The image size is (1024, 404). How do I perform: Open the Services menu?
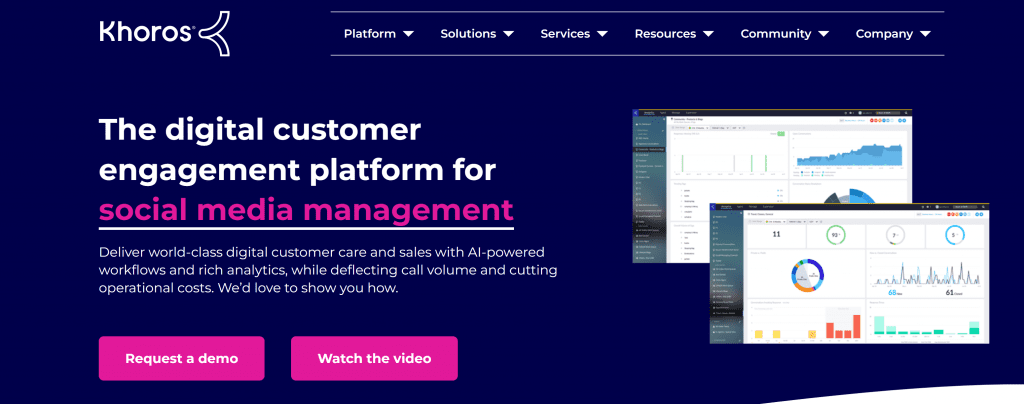[565, 34]
